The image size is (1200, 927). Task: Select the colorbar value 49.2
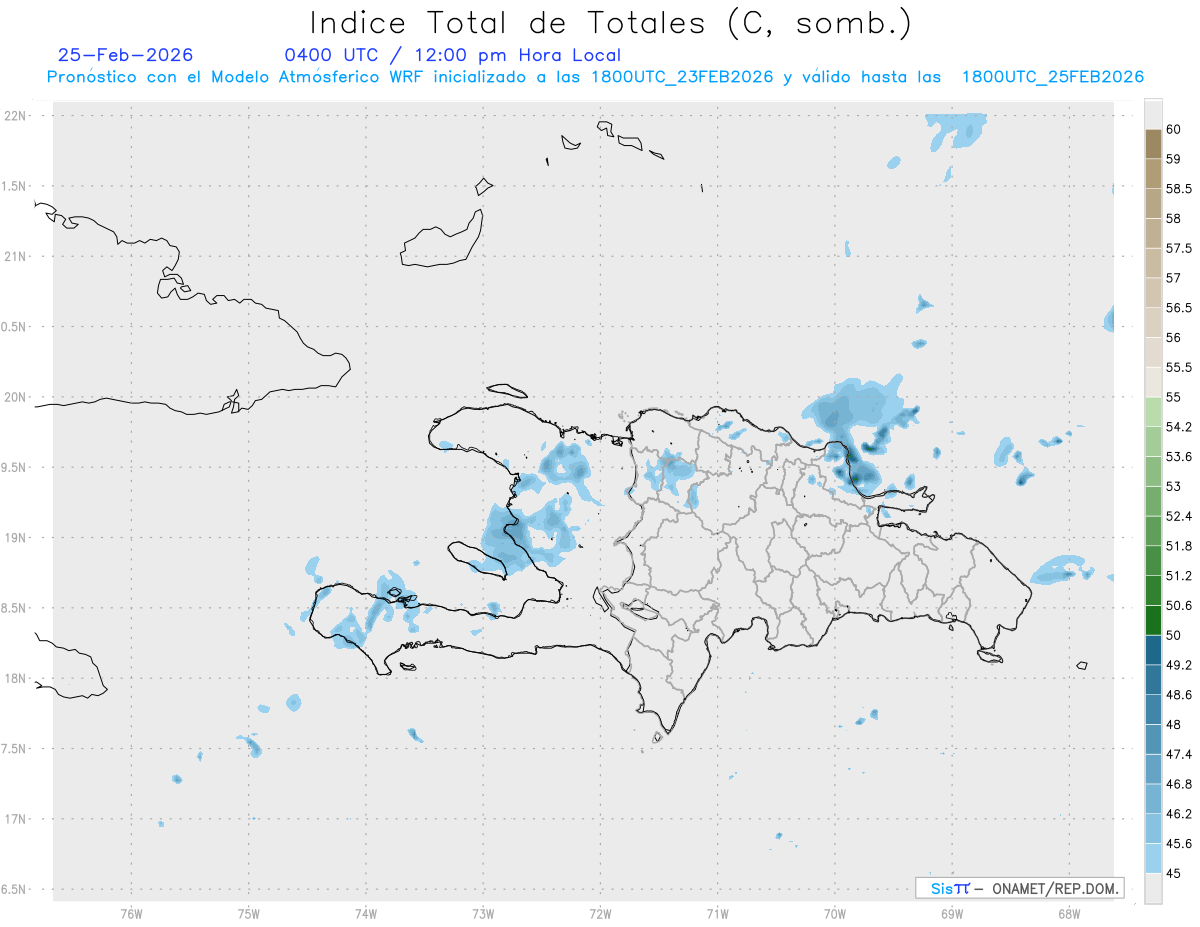click(x=1179, y=665)
